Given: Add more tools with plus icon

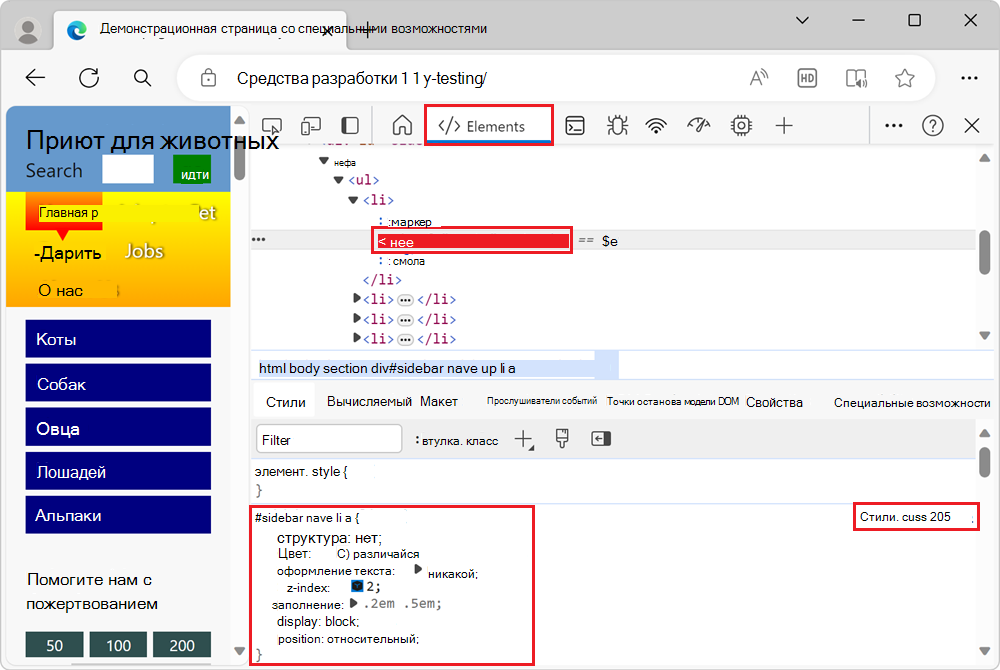Looking at the screenshot, I should point(784,126).
